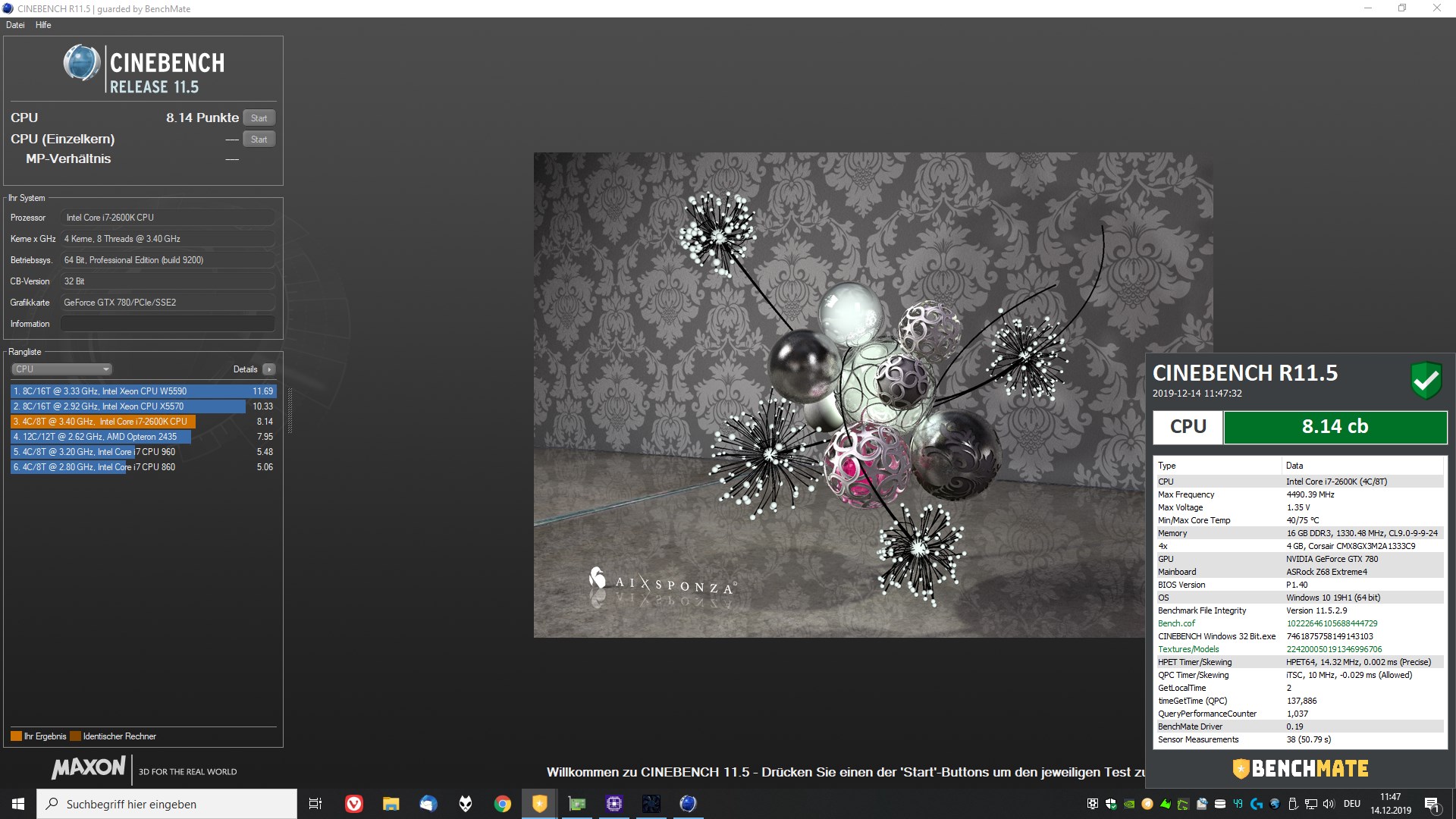Click the 8.14 cb score bar
Screen dimensions: 1456x819
1335,427
